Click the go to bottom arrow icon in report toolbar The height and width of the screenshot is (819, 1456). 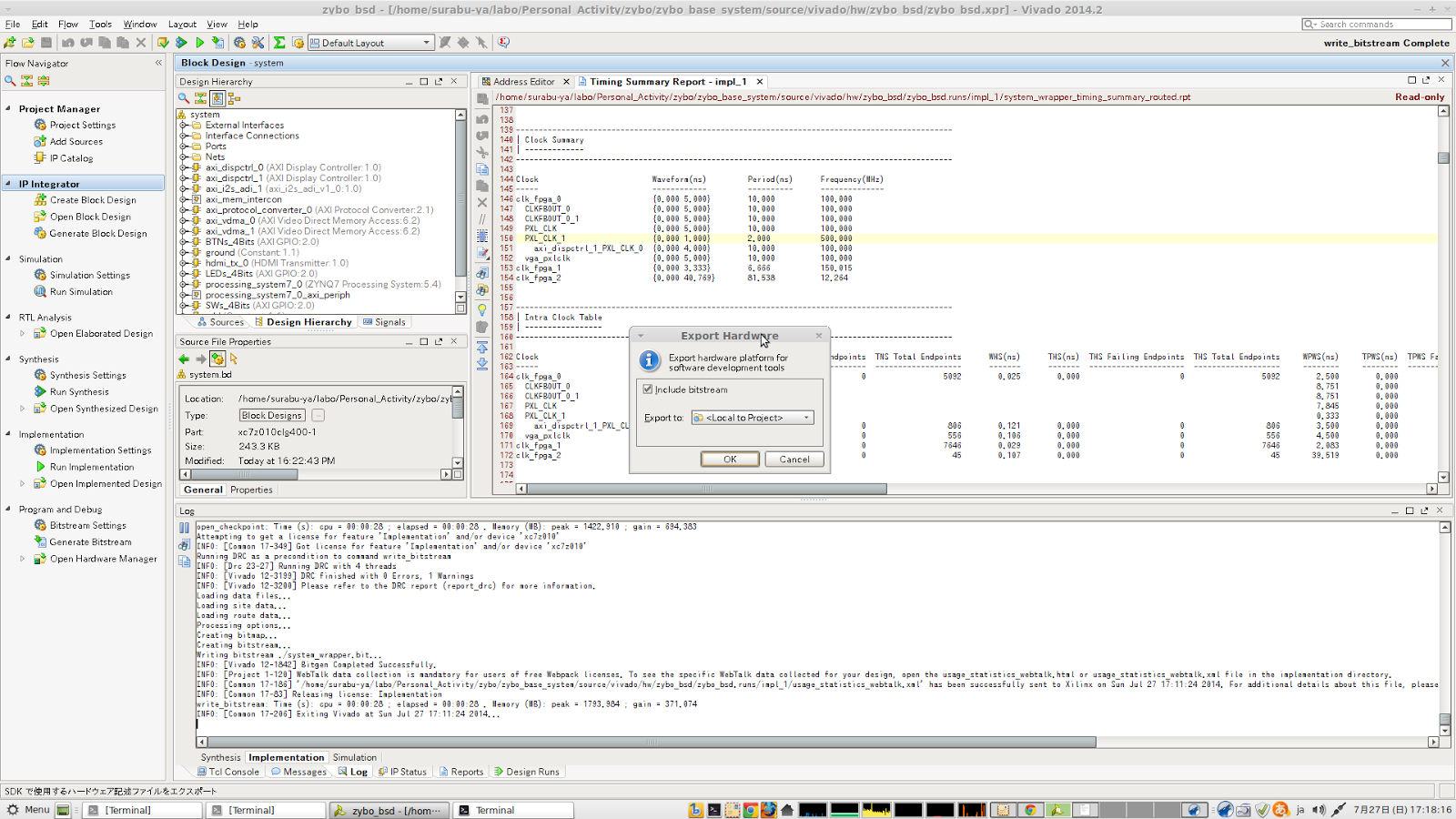click(x=482, y=364)
